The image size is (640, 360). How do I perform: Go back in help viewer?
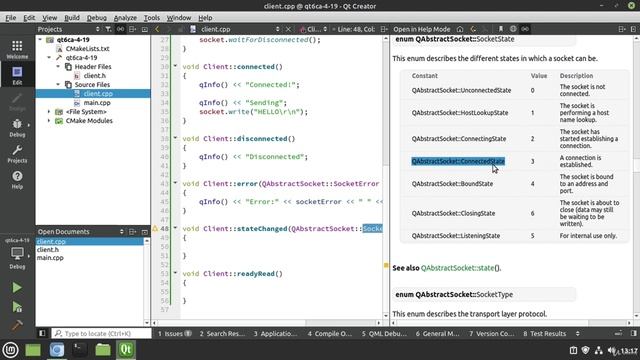click(x=473, y=29)
